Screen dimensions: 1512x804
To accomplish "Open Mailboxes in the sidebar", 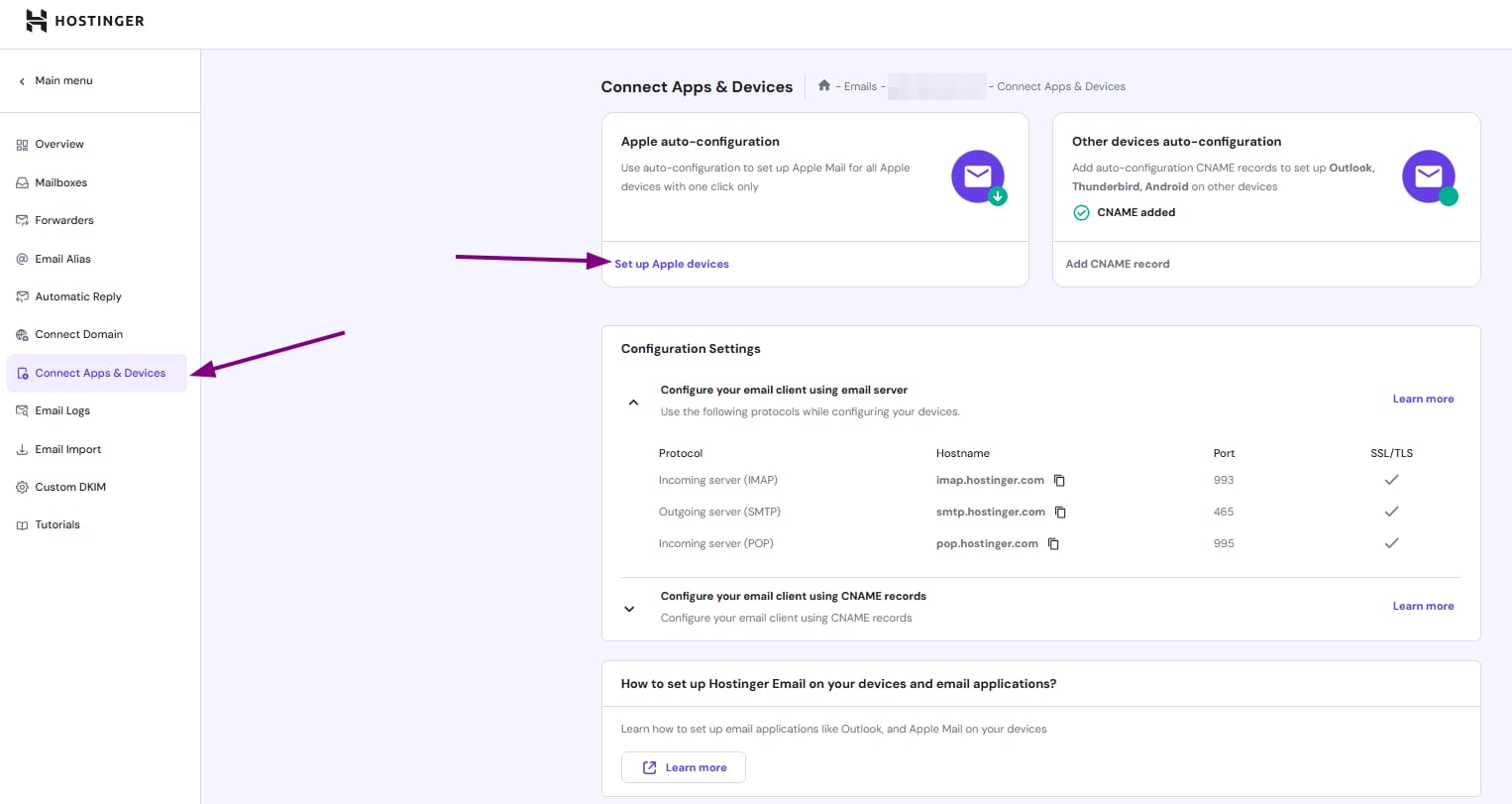I will (60, 182).
